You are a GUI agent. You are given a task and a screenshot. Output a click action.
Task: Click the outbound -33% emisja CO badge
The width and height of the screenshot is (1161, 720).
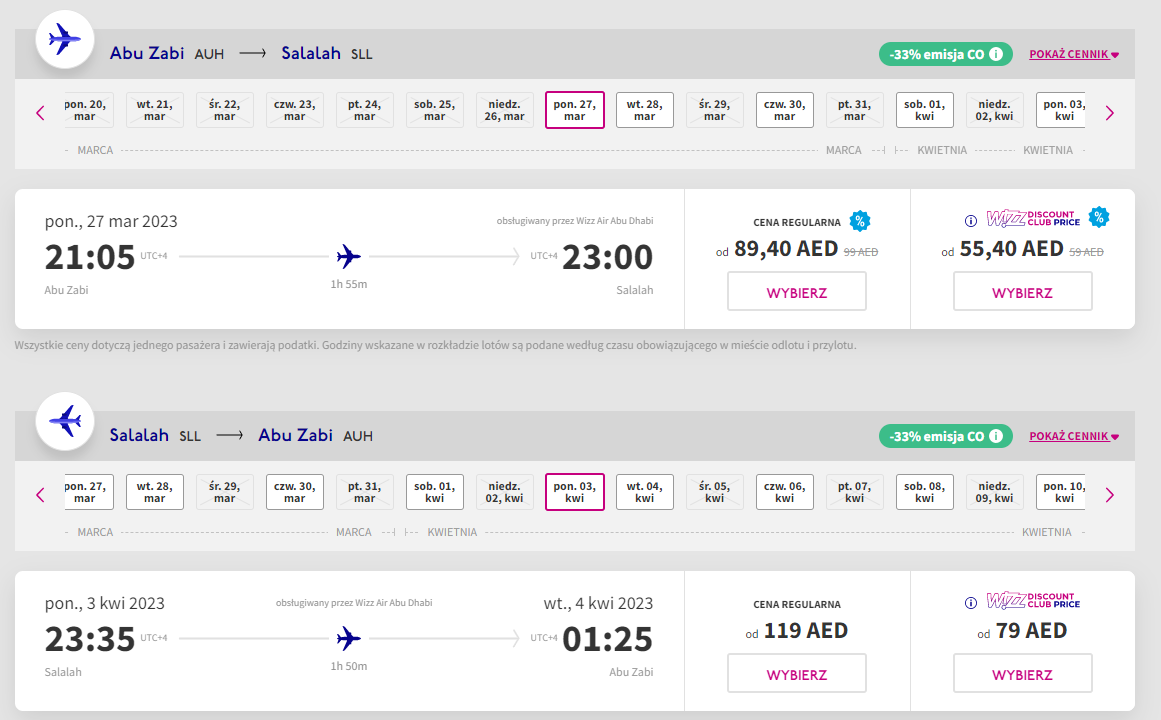(x=946, y=54)
